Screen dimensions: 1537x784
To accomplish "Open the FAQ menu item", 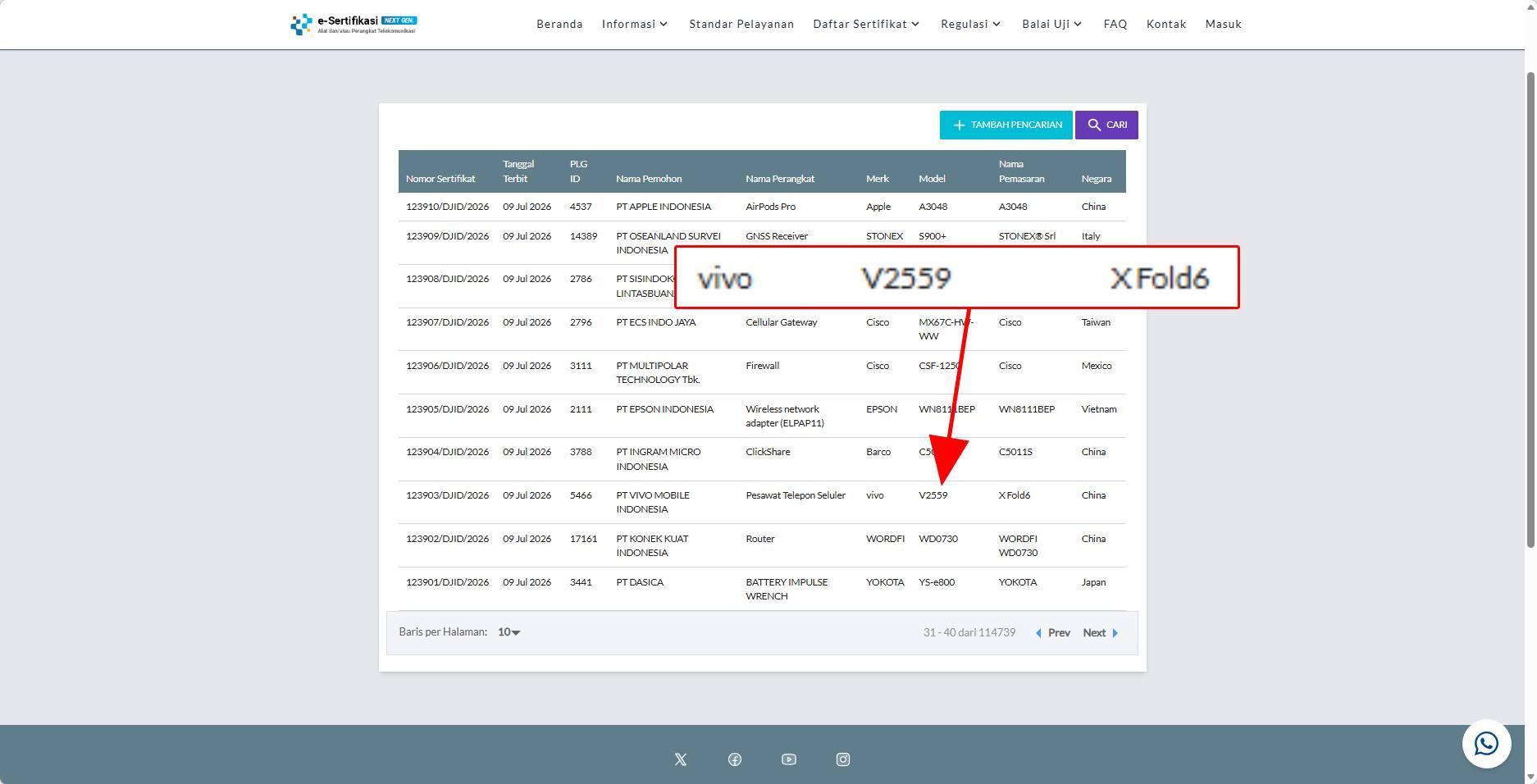I will [1115, 24].
